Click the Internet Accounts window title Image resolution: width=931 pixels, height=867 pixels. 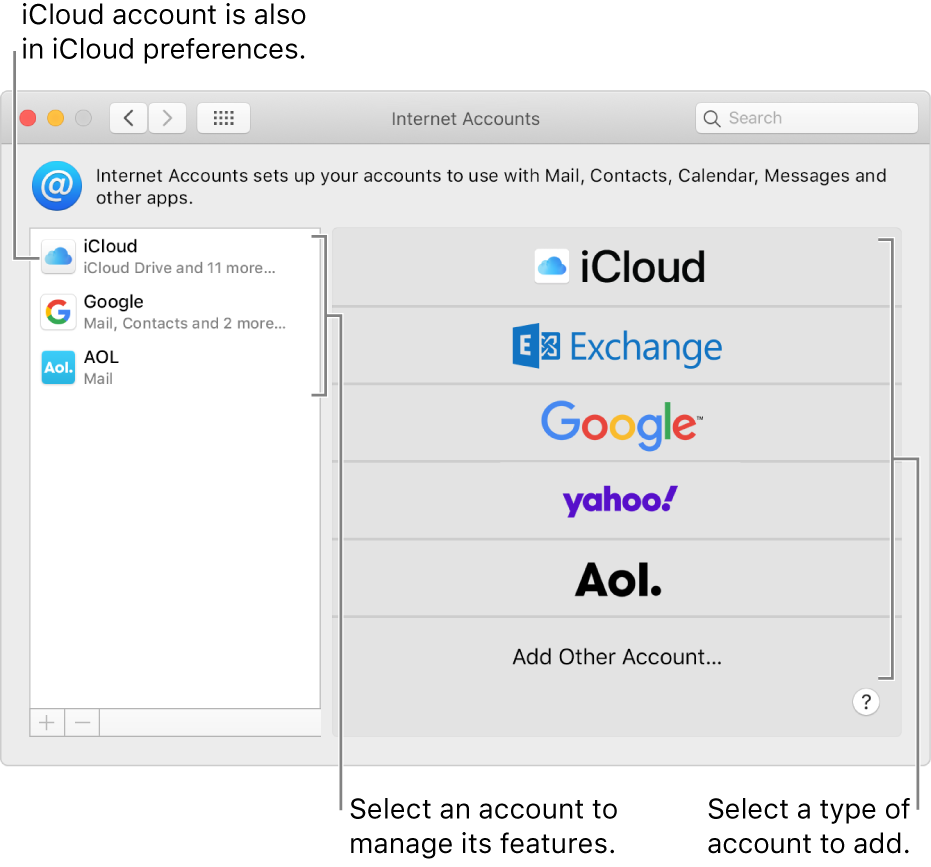tap(466, 119)
